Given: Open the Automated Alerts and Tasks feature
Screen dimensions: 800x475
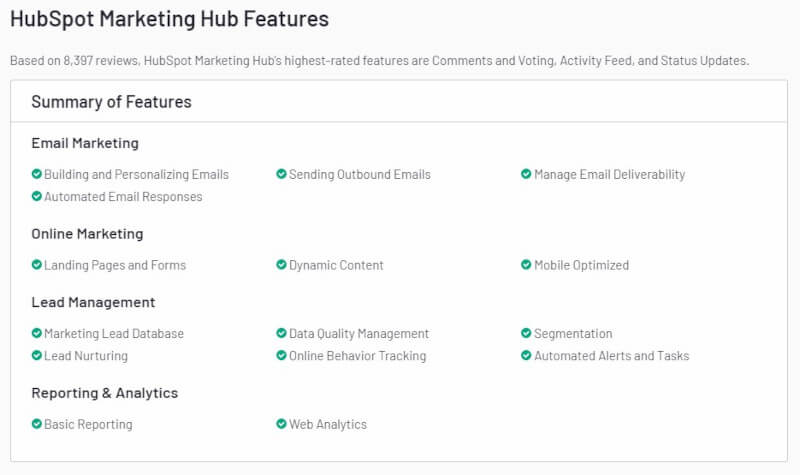Looking at the screenshot, I should pos(611,356).
